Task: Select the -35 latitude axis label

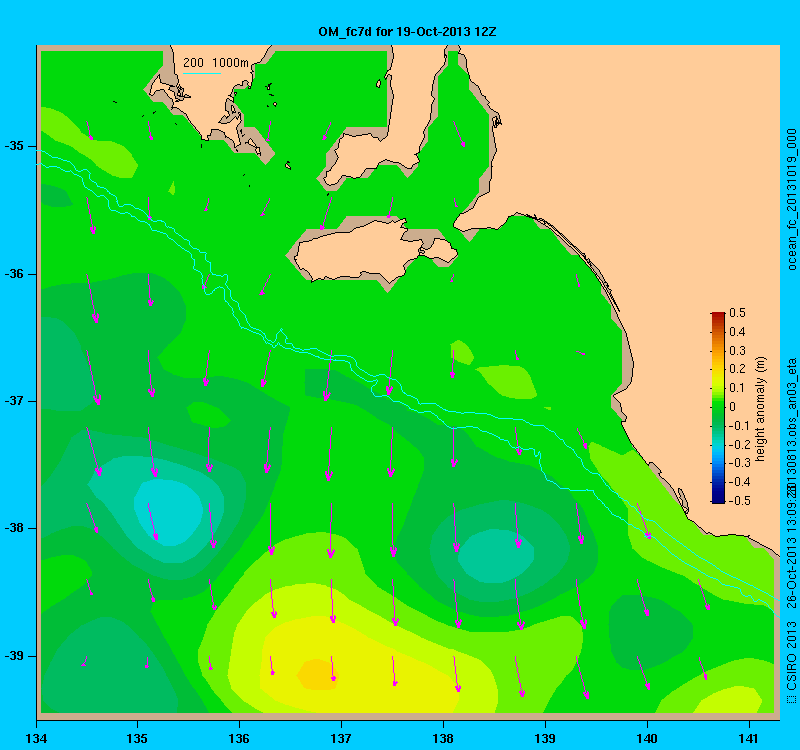Action: click(14, 146)
